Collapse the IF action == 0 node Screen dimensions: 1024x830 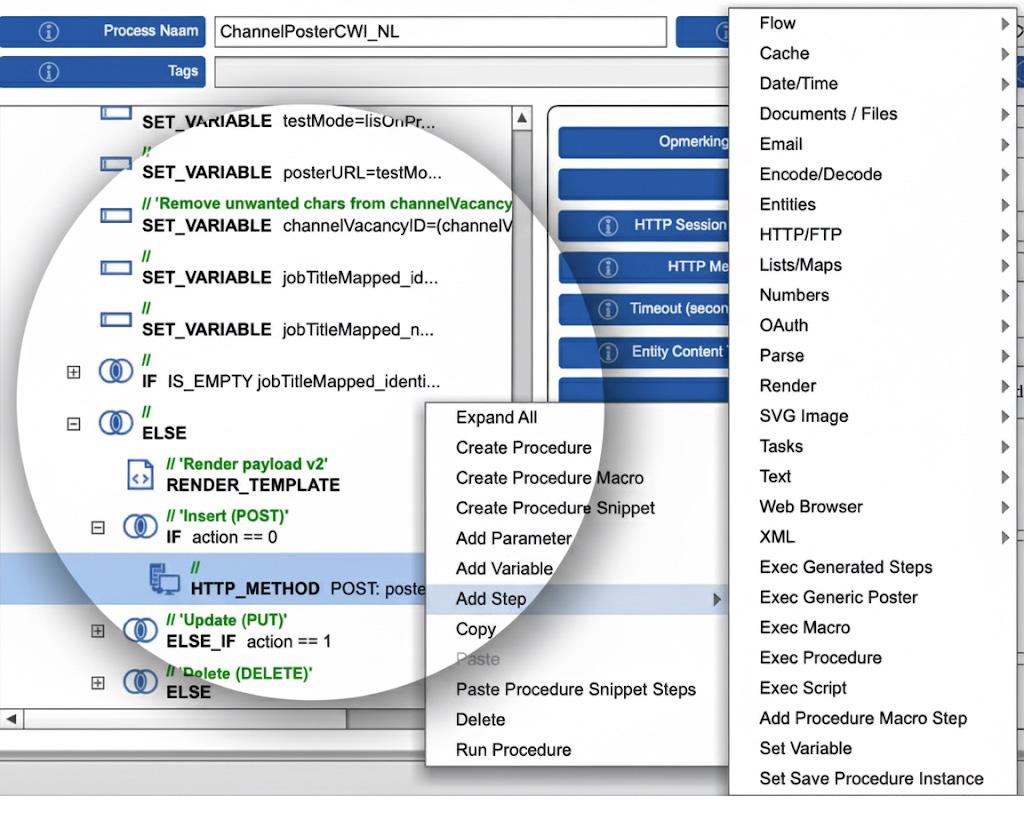point(98,527)
